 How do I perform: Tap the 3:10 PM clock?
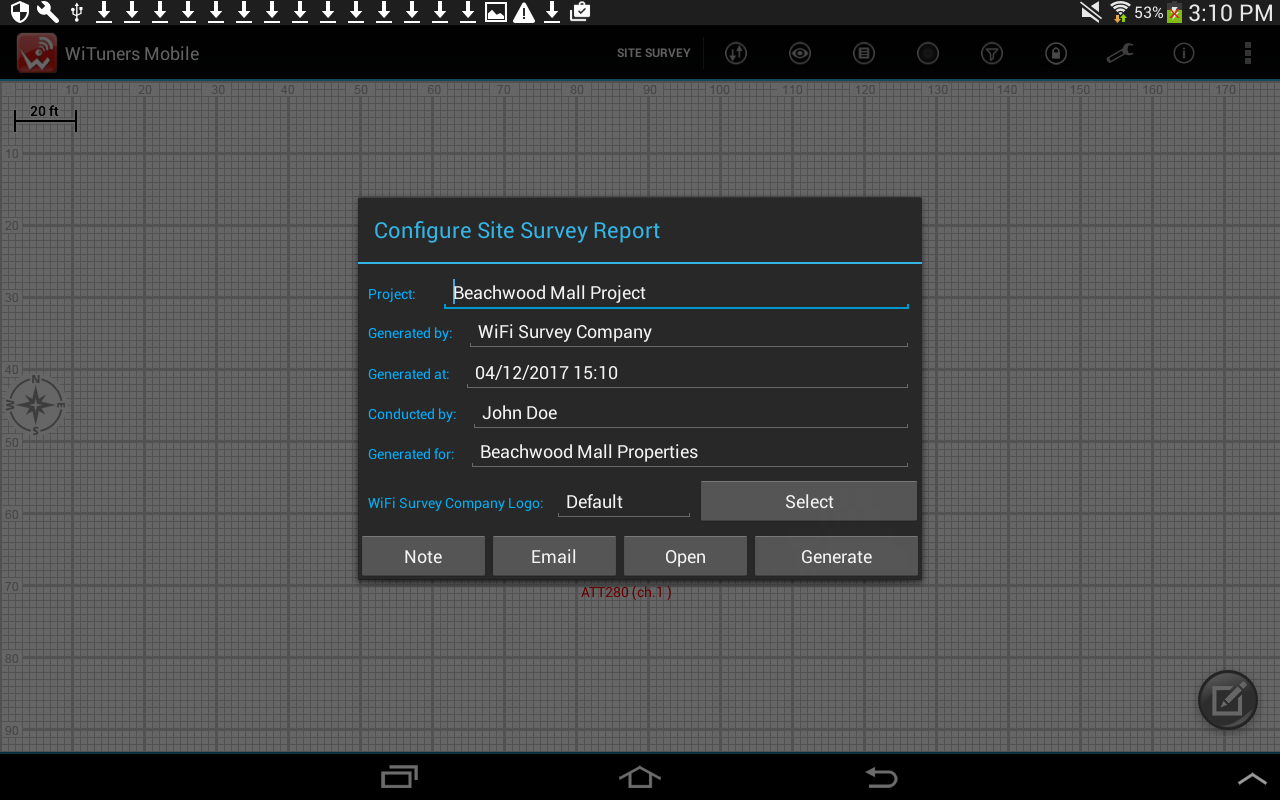pos(1230,13)
